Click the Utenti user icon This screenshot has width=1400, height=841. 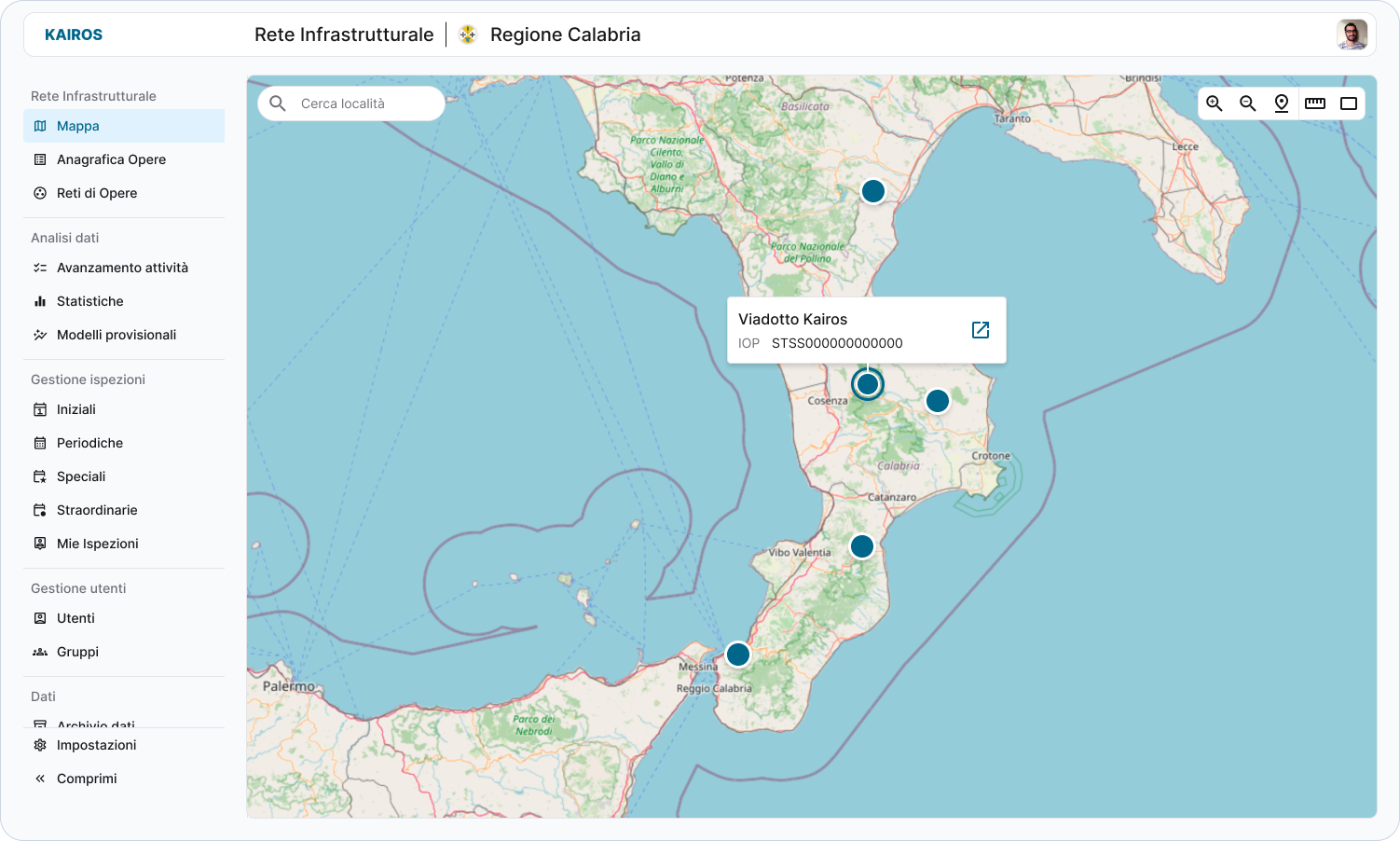click(x=40, y=618)
